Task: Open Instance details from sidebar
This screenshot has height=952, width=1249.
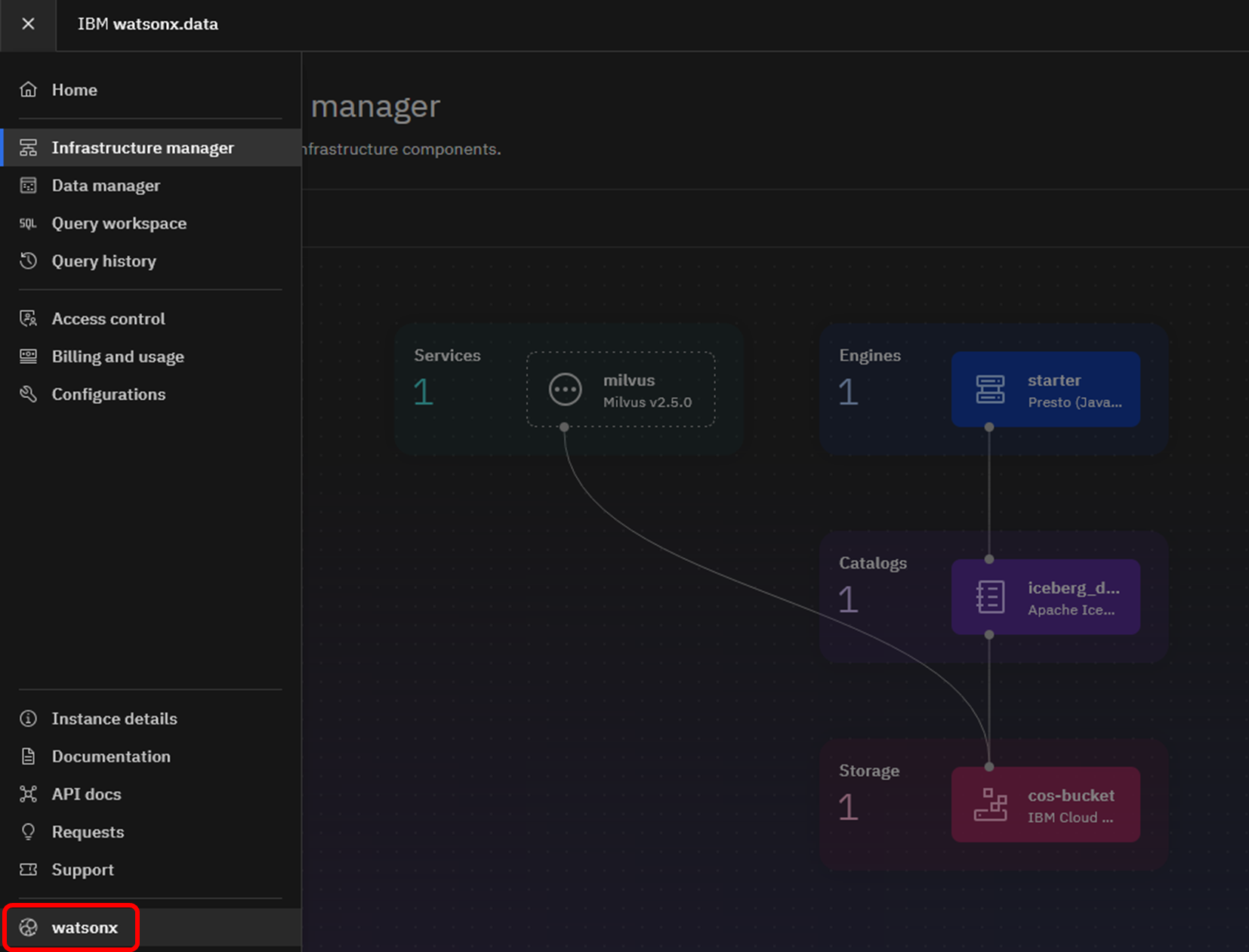Action: tap(114, 719)
